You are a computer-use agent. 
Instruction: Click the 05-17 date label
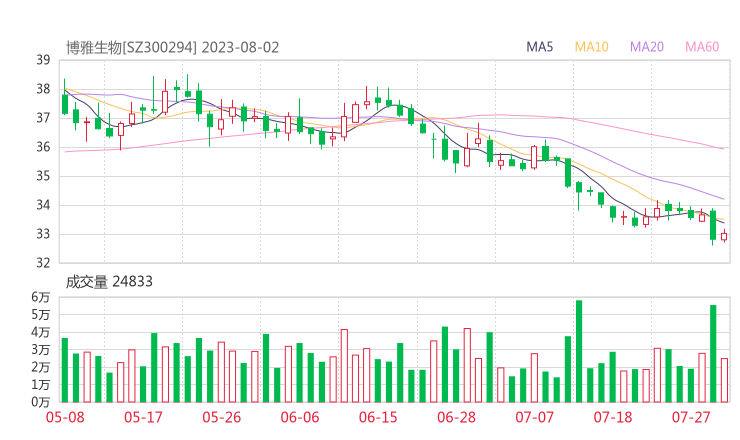point(143,417)
